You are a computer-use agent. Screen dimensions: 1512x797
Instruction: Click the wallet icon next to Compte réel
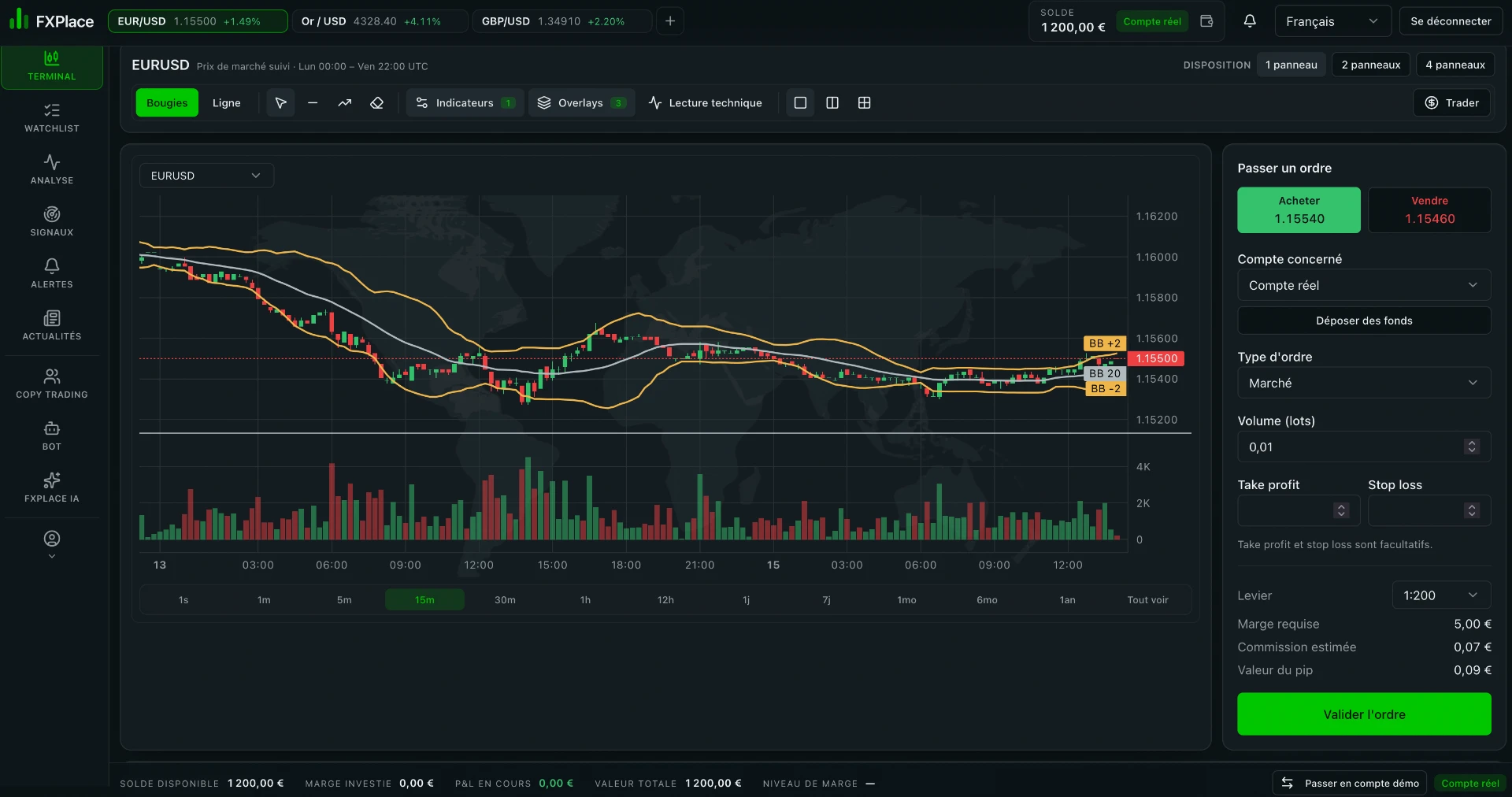click(1206, 21)
